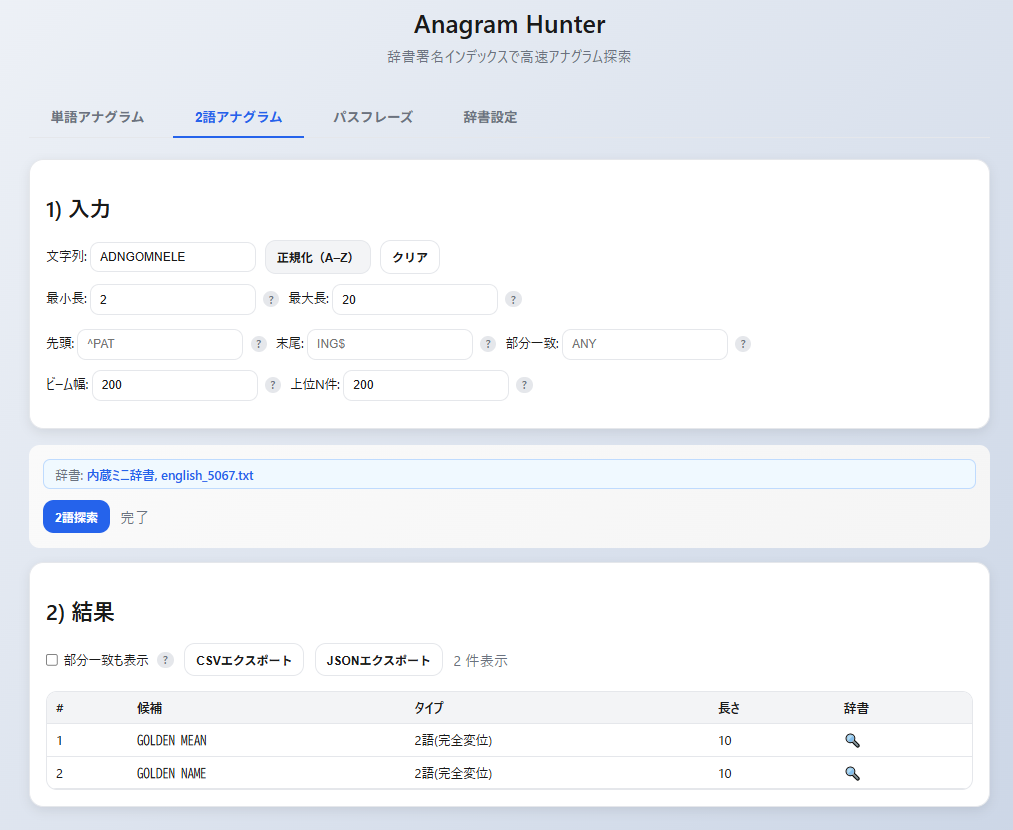1013x830 pixels.
Task: Click help icon next to 上位N件 field
Action: tap(524, 385)
